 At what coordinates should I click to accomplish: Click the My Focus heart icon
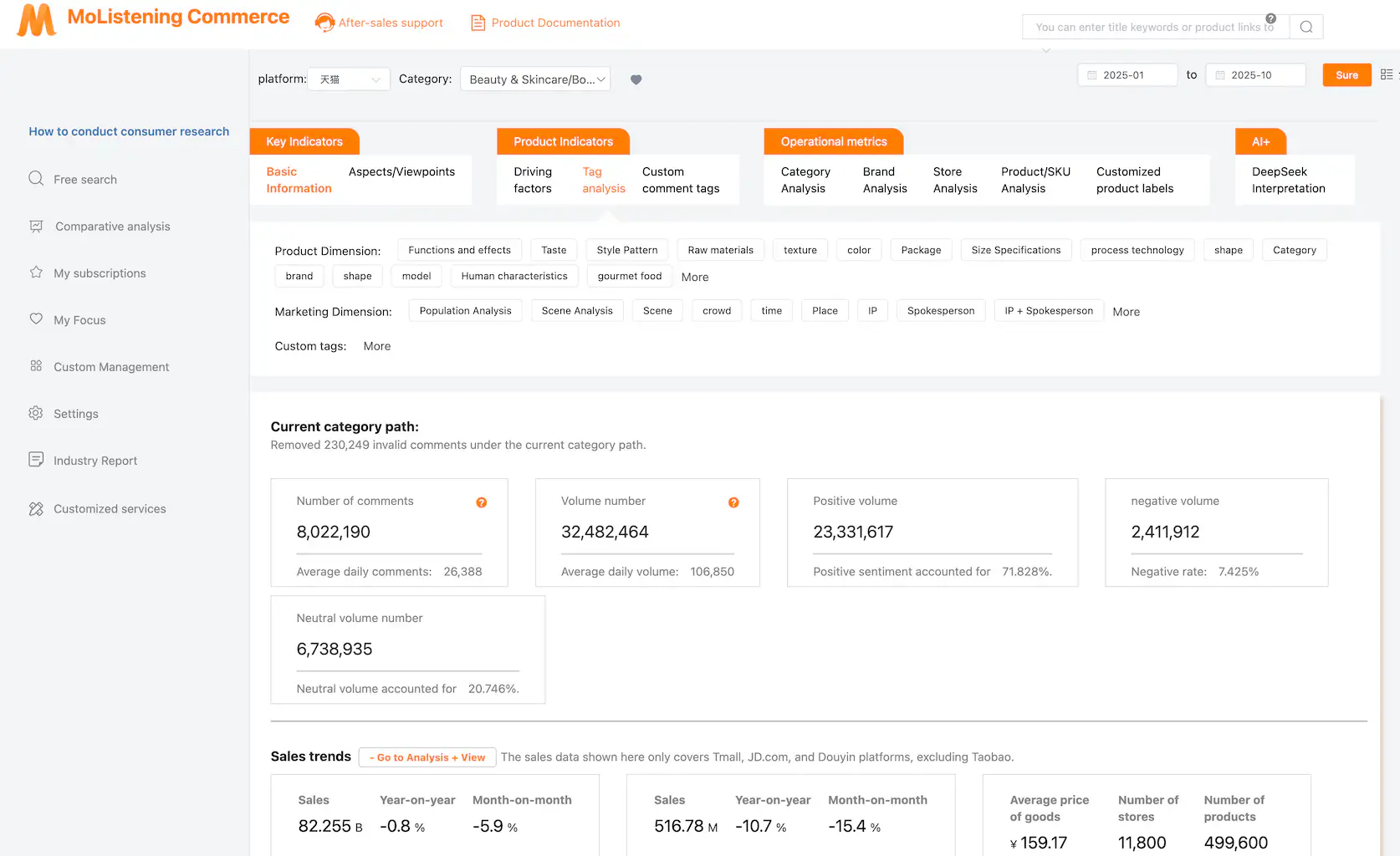(36, 319)
